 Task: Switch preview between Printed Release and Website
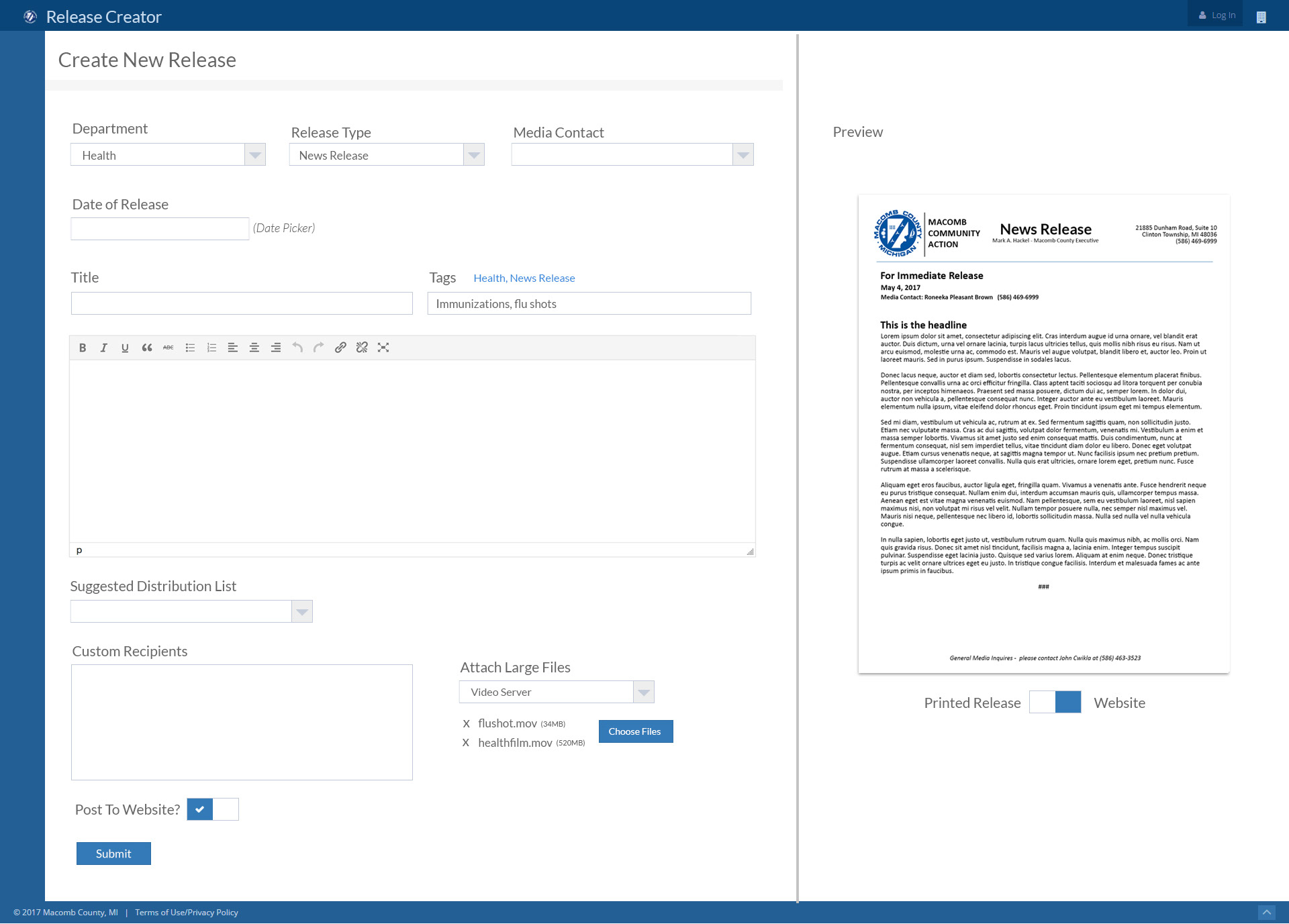1055,702
